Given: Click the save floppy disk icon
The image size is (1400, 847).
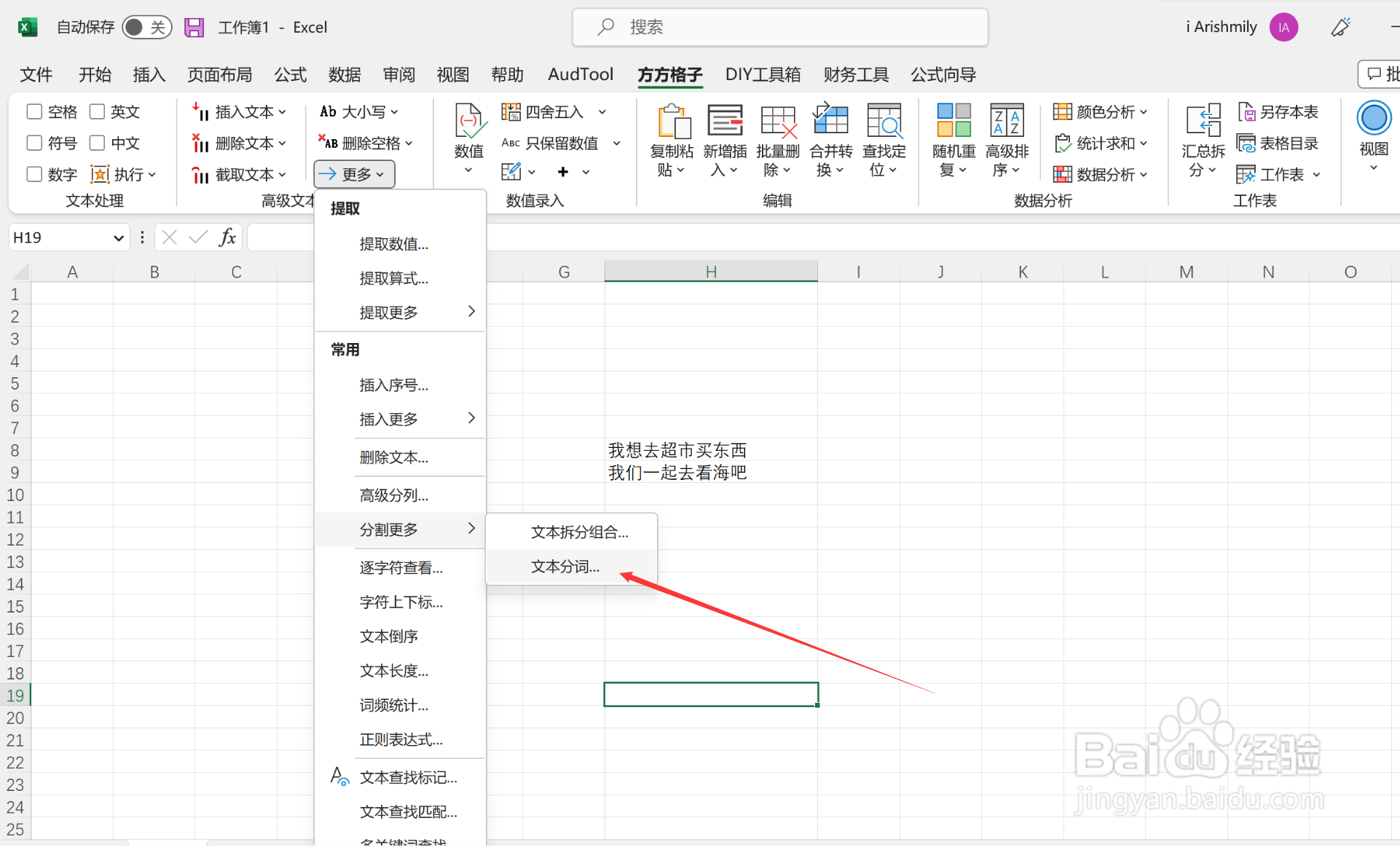Looking at the screenshot, I should (194, 27).
